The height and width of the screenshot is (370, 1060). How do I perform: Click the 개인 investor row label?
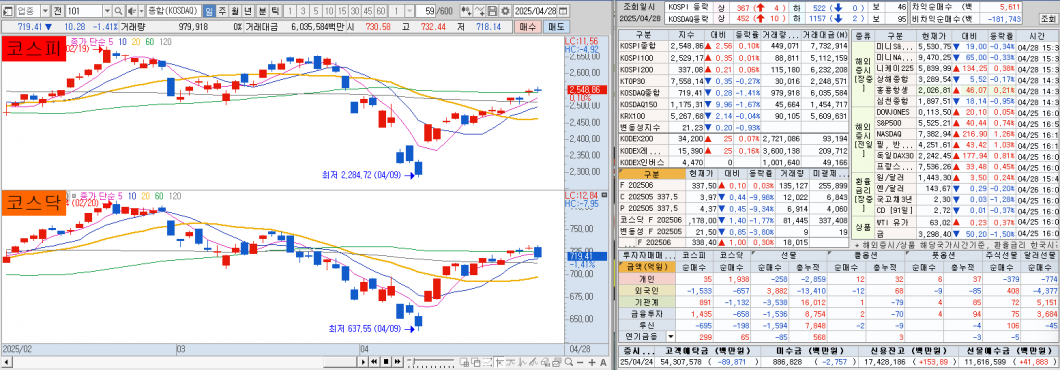pyautogui.click(x=646, y=278)
